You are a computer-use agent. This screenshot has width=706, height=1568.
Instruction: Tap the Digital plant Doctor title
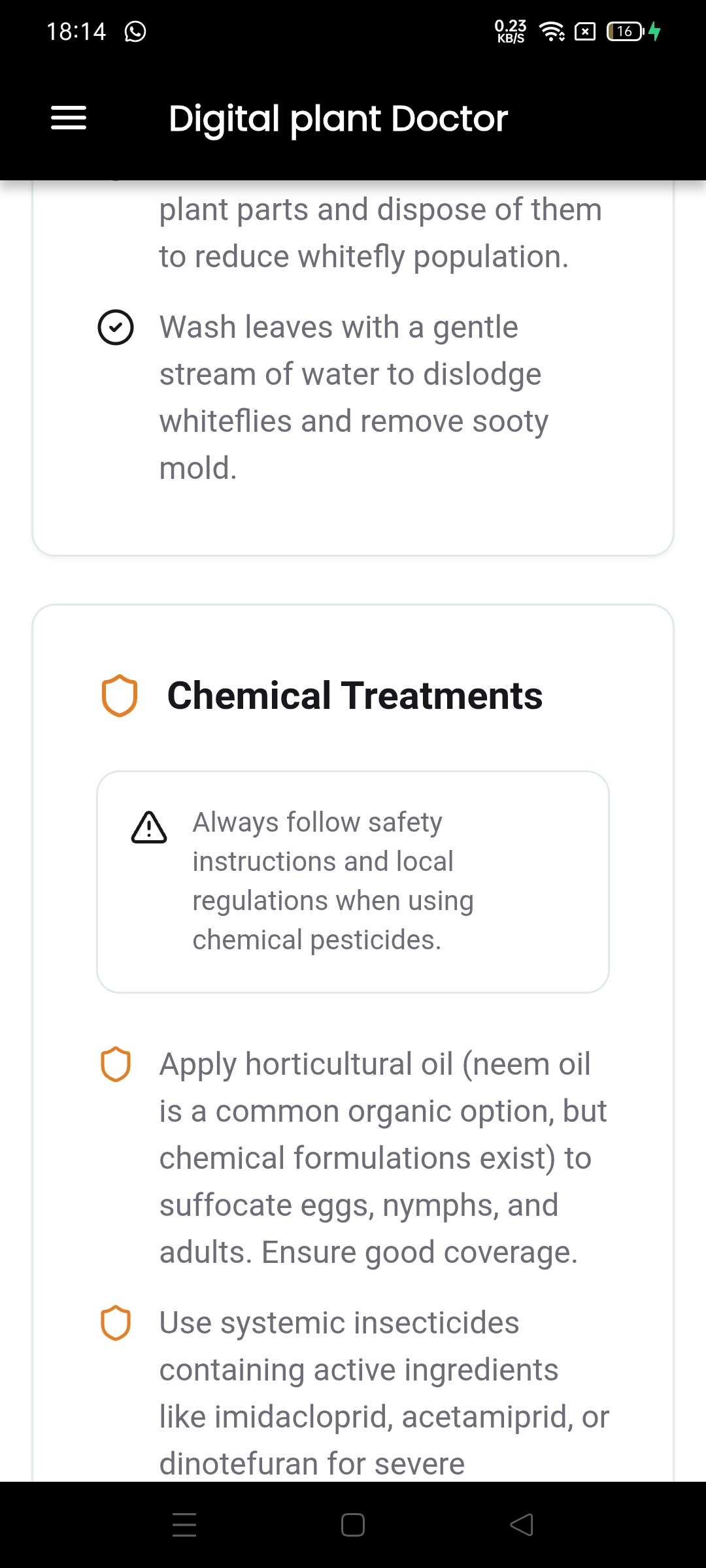coord(338,118)
